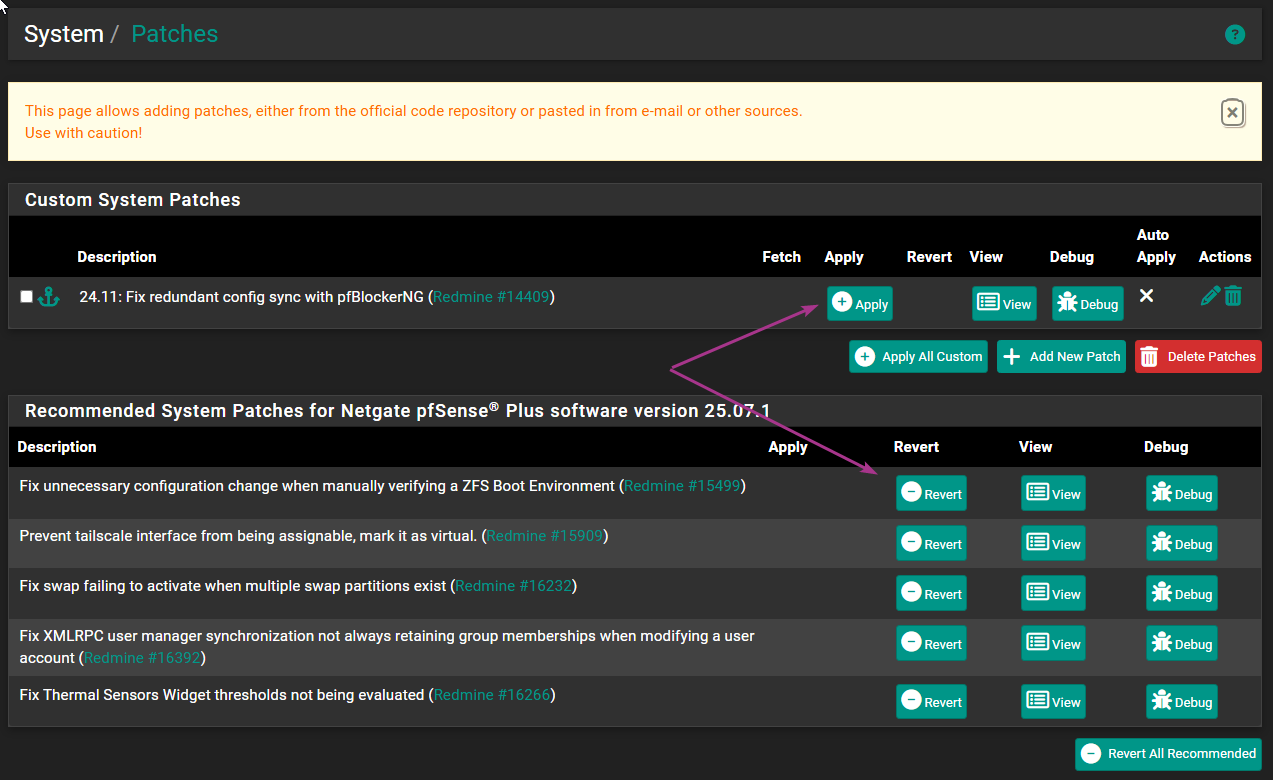Click the Patches breadcrumb title

[x=175, y=34]
